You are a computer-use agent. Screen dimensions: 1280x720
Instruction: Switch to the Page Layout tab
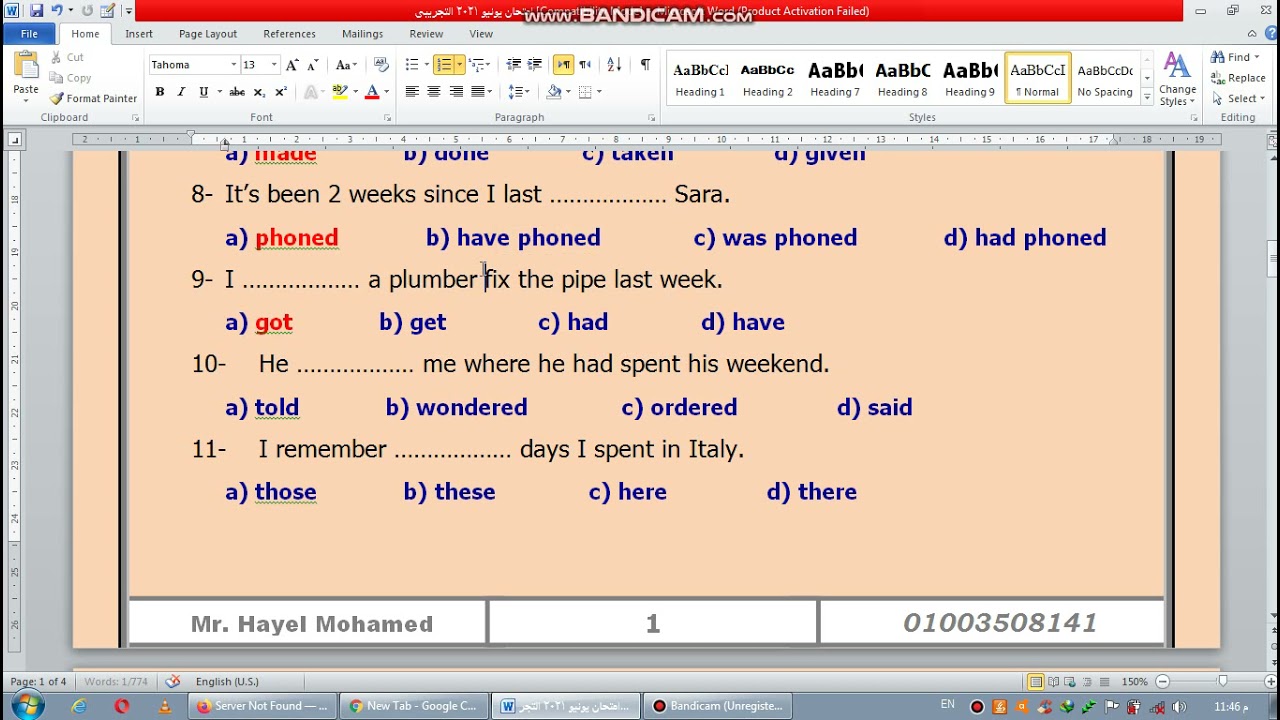pos(208,34)
